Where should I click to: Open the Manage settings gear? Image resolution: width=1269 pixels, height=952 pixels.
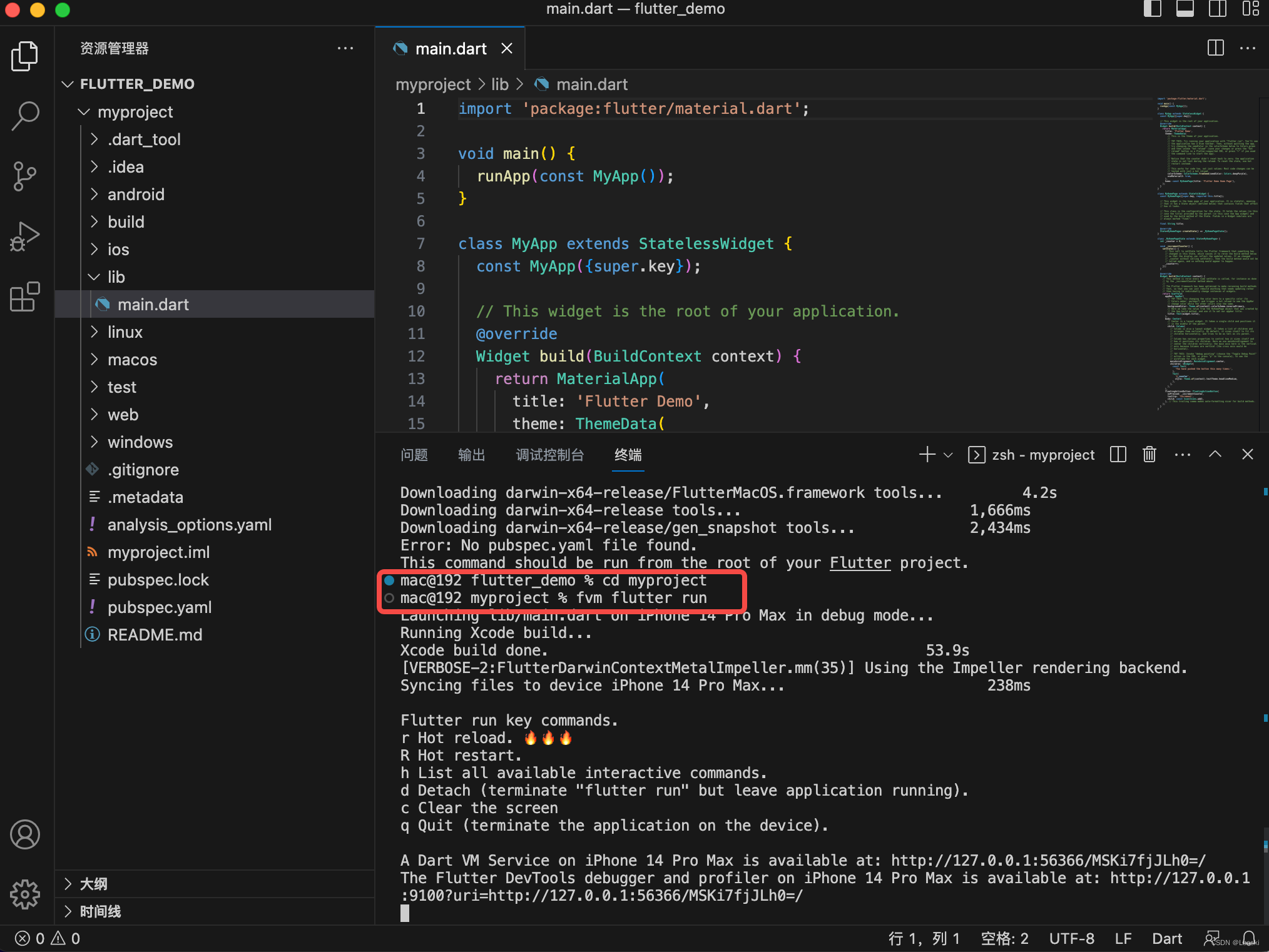tap(25, 894)
